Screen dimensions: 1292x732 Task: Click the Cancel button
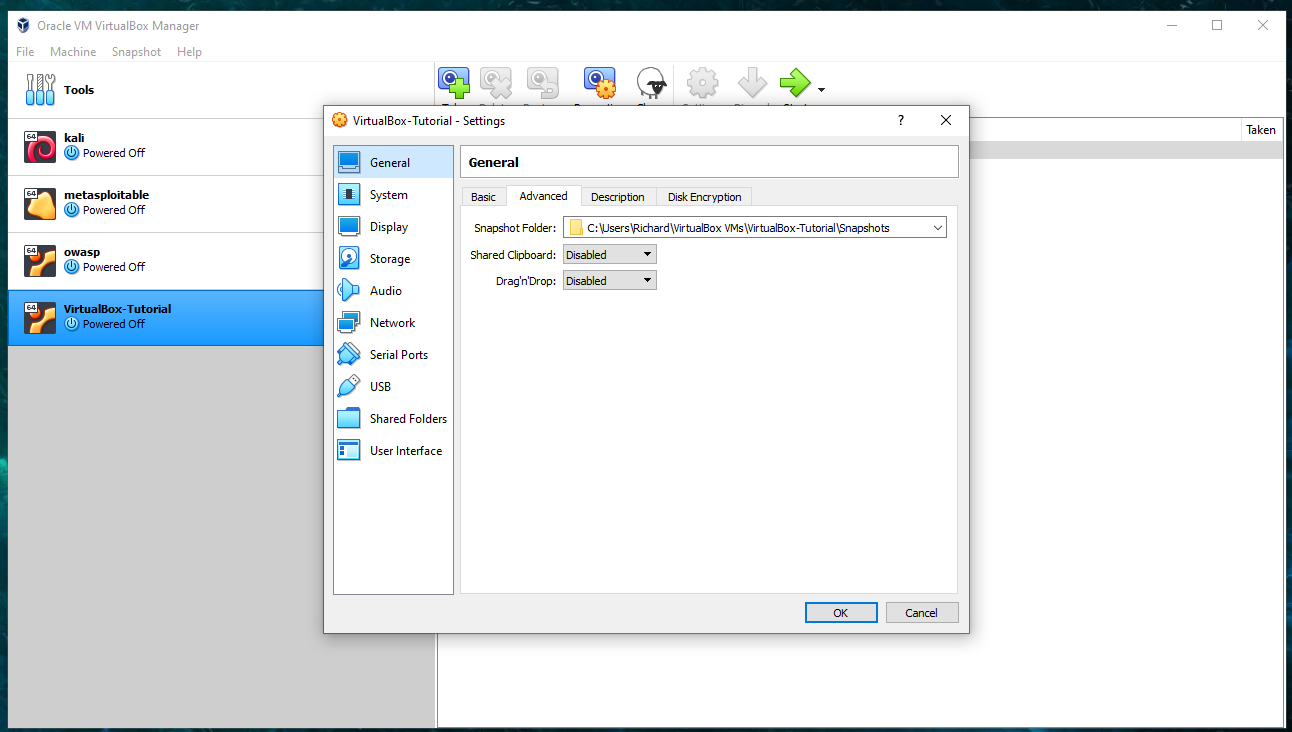point(922,613)
